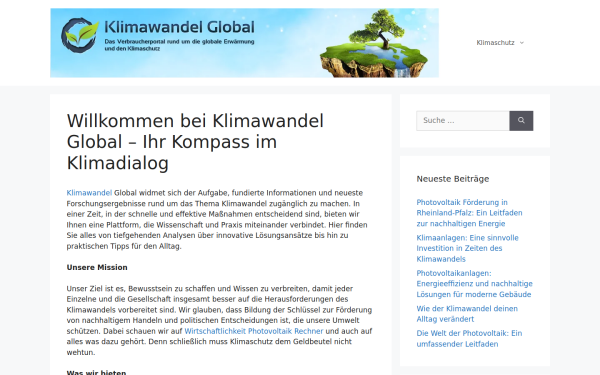
Task: Focus the Suche search field
Action: pyautogui.click(x=463, y=121)
